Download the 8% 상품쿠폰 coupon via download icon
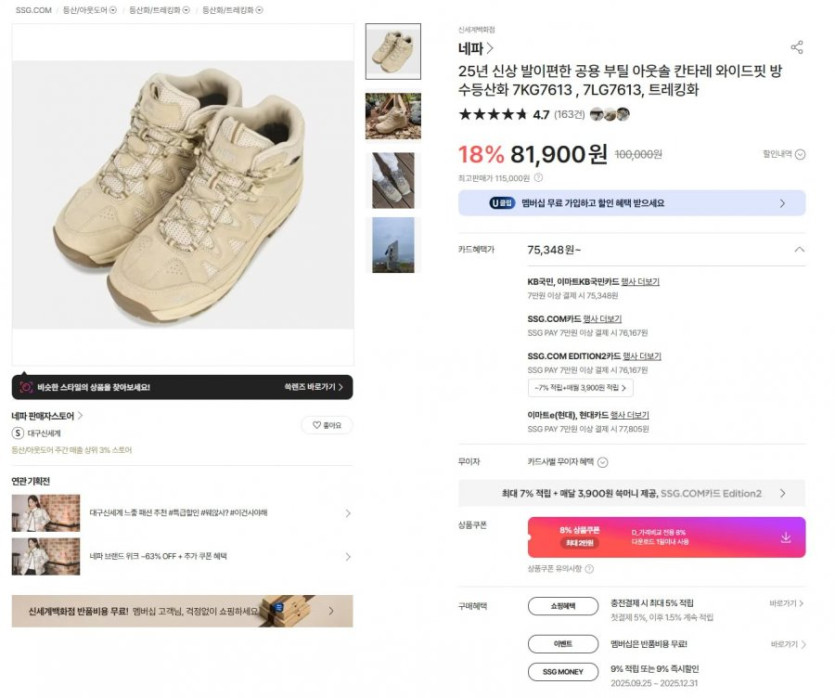The image size is (835, 698). (x=785, y=537)
